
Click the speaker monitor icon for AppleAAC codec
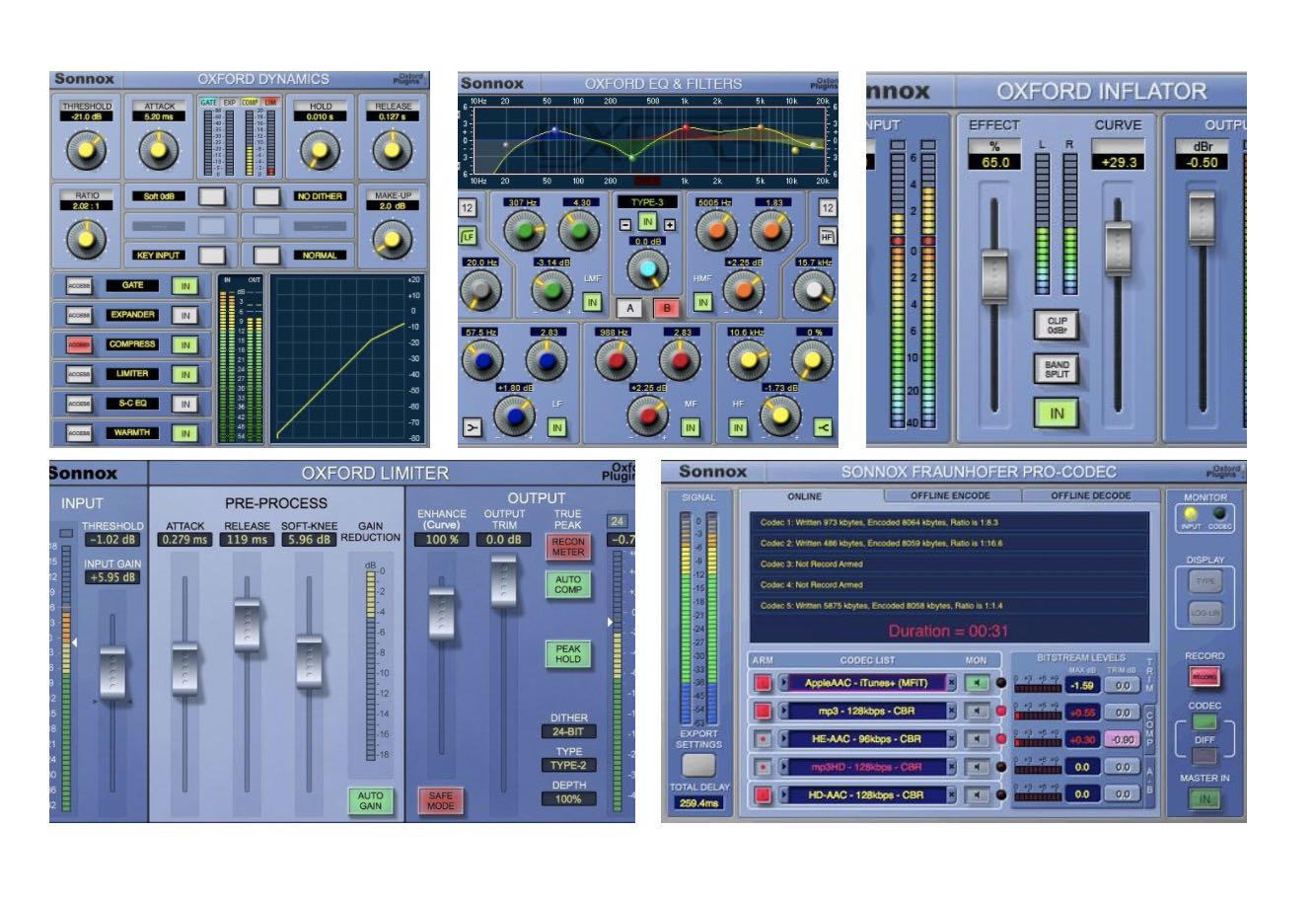tap(976, 683)
